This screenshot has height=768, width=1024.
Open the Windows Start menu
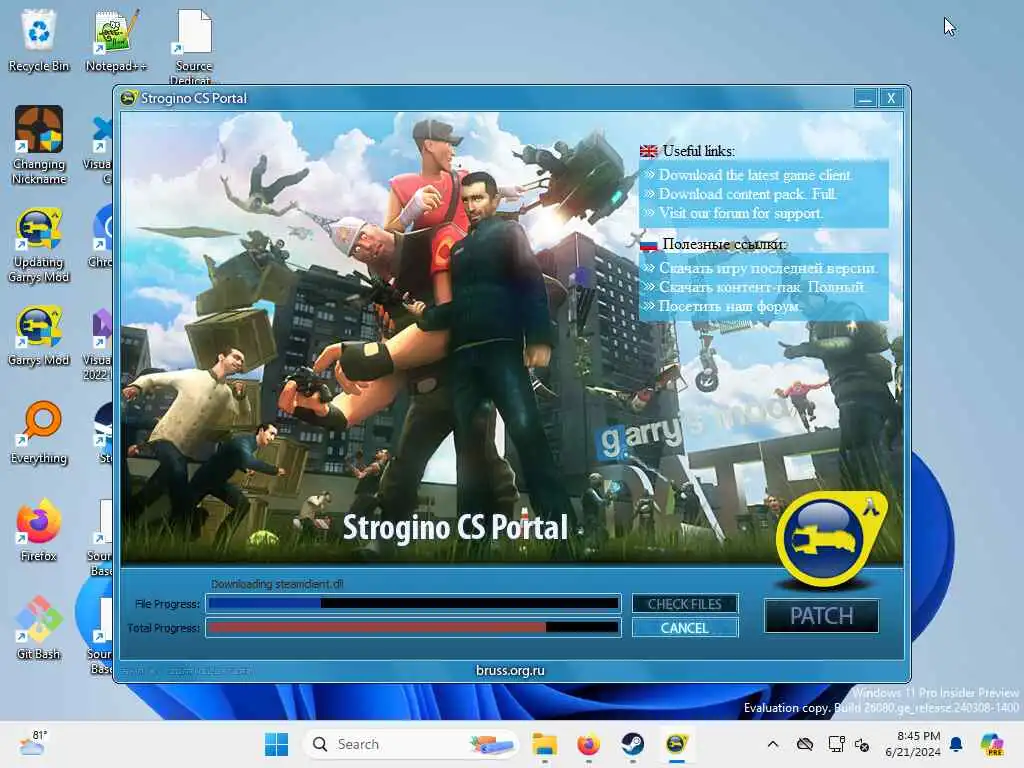click(276, 744)
